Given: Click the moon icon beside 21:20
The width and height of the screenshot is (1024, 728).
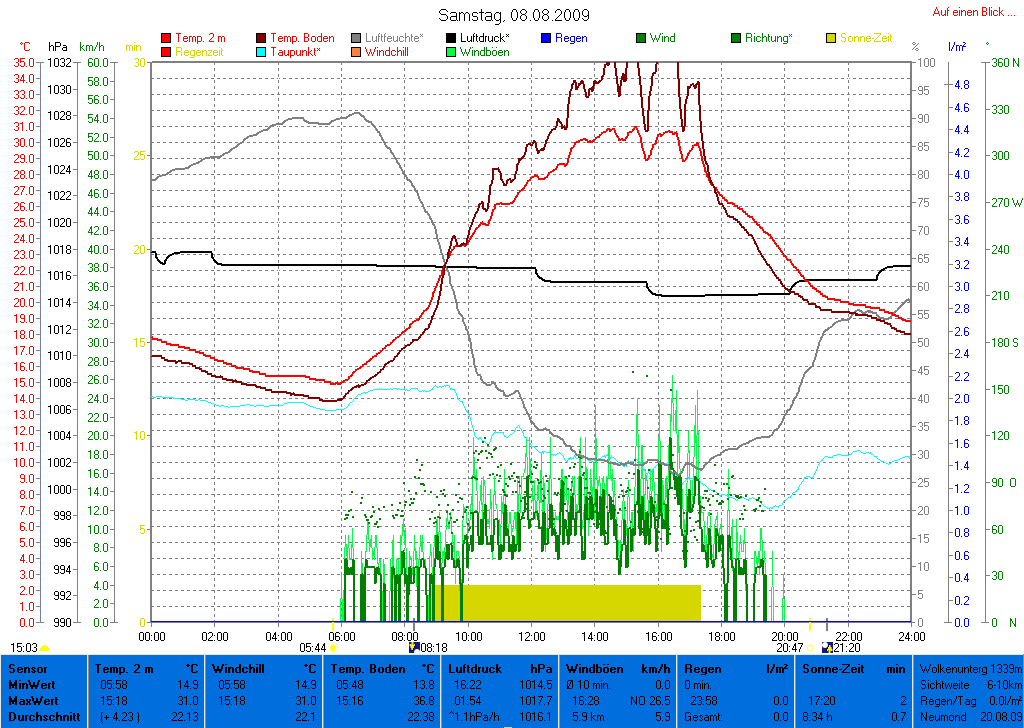Looking at the screenshot, I should pos(826,648).
